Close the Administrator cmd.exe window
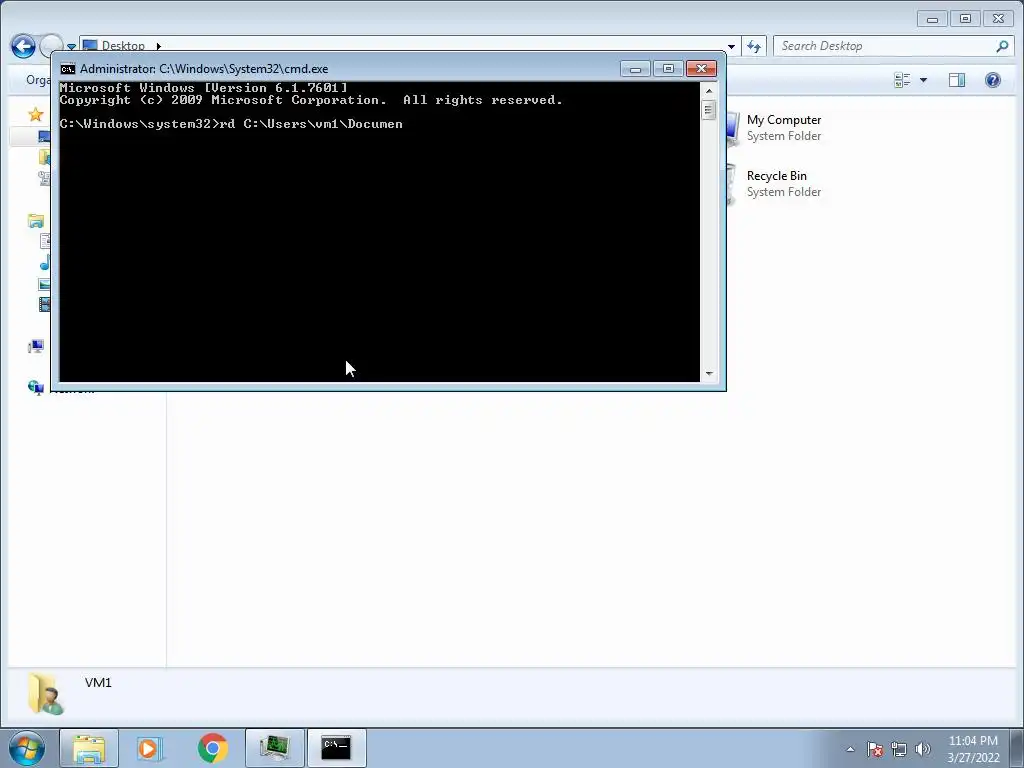 pyautogui.click(x=701, y=69)
